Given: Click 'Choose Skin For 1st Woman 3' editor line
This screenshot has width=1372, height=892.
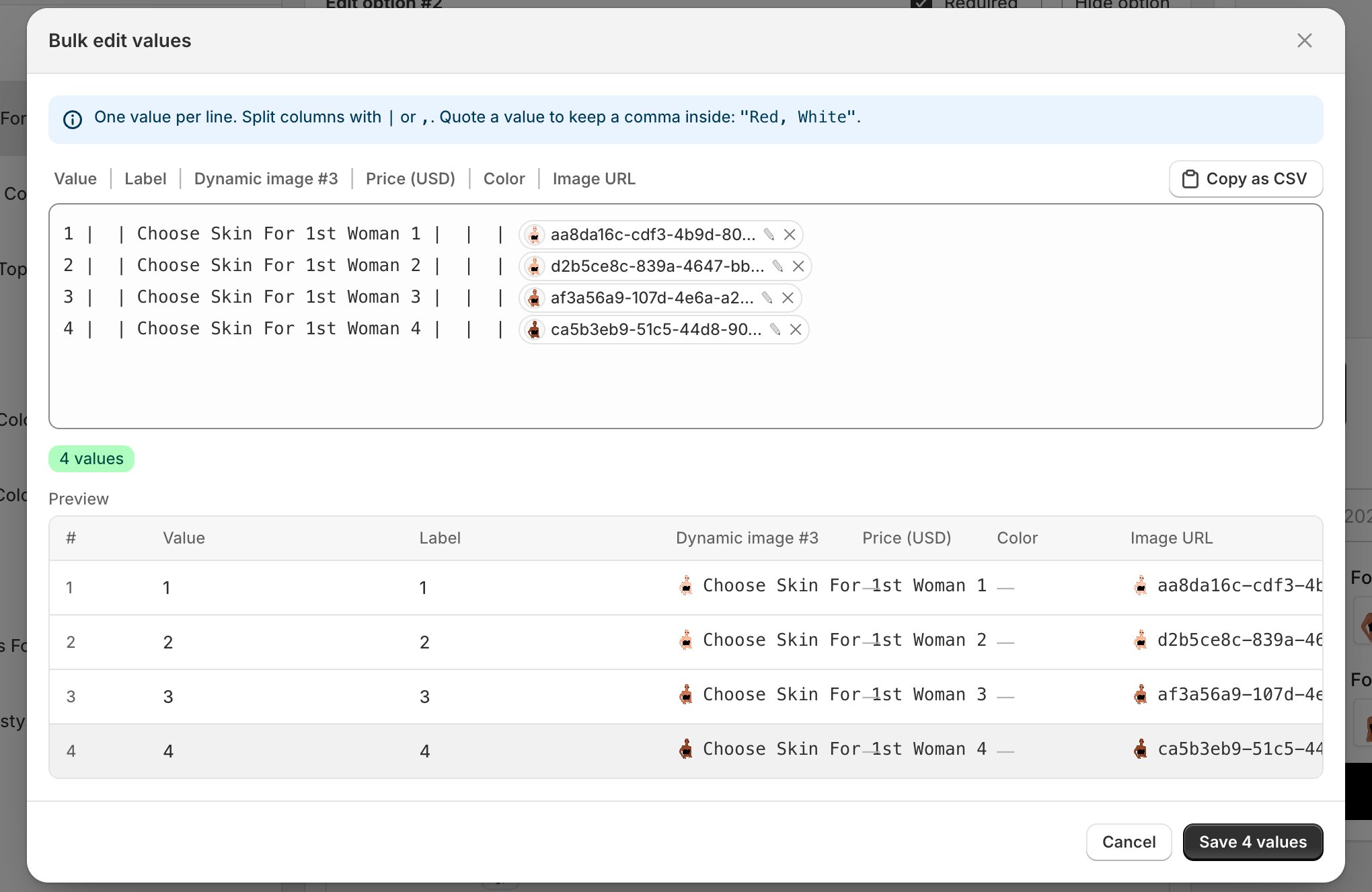Looking at the screenshot, I should pos(279,297).
